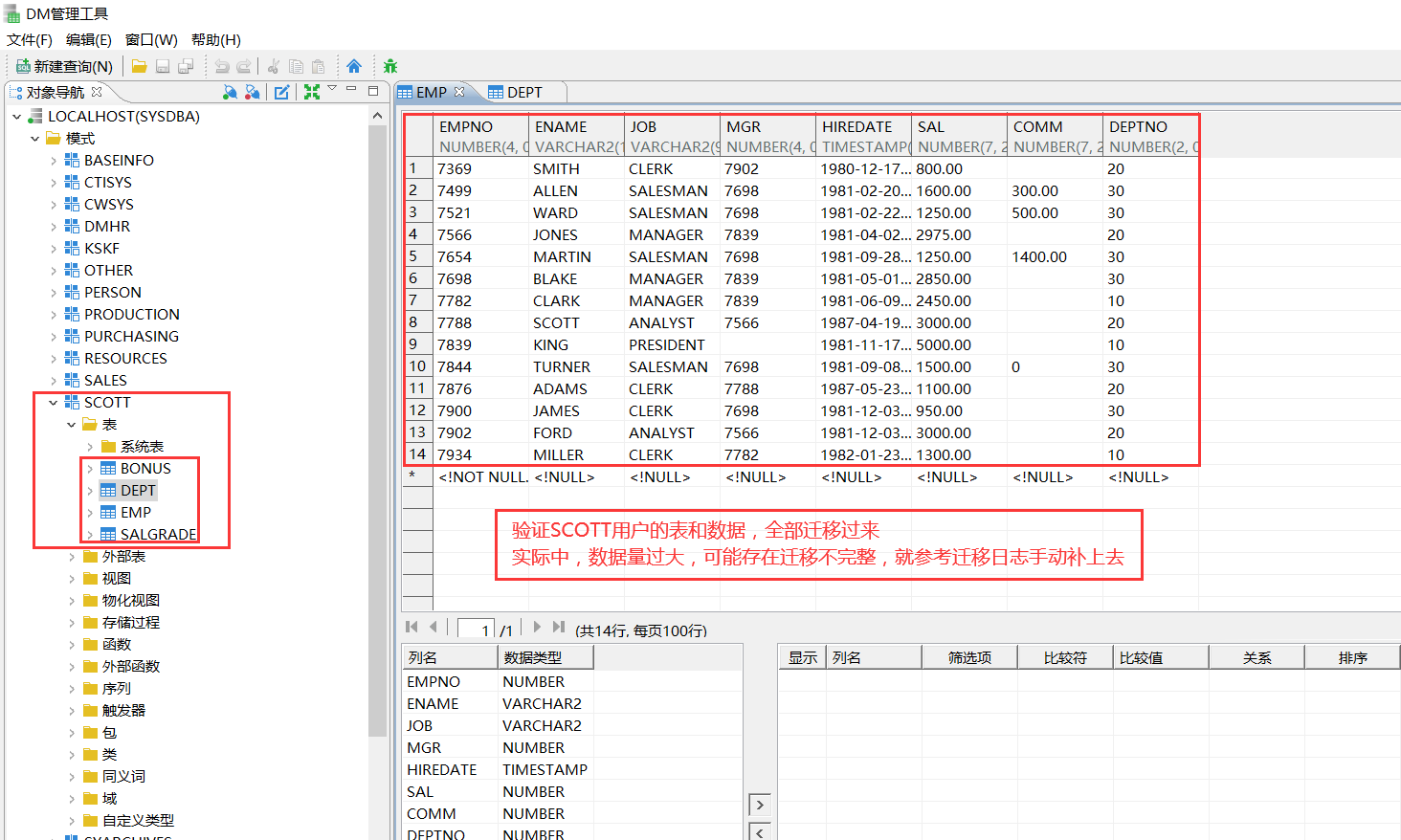This screenshot has height=840, width=1401.
Task: Click the 筛选项 column header
Action: tap(969, 657)
